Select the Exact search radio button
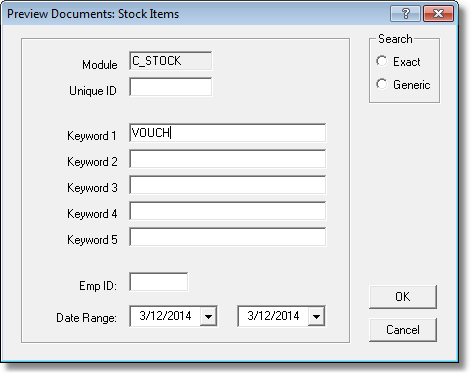471x375 pixels. tap(382, 61)
